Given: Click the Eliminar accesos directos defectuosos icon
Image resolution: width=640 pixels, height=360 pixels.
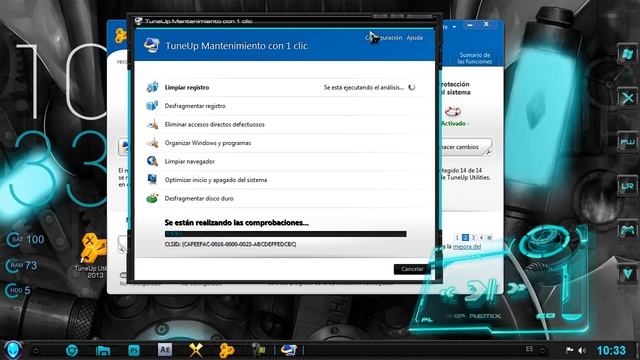Looking at the screenshot, I should 152,124.
